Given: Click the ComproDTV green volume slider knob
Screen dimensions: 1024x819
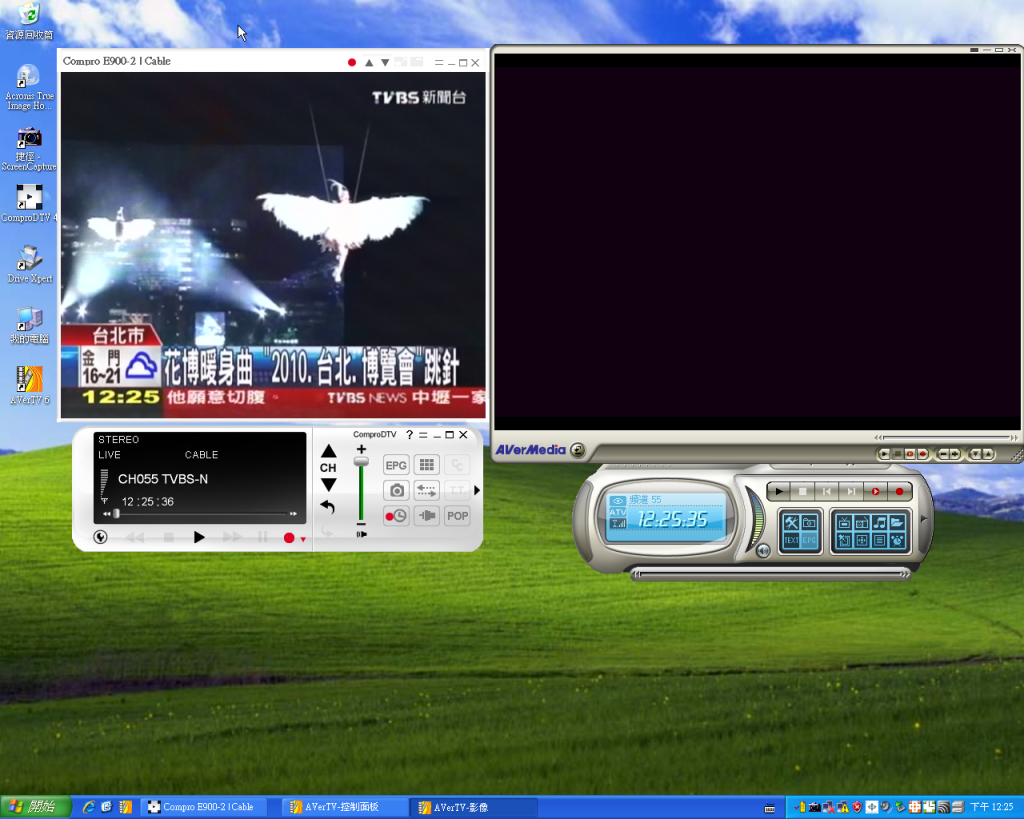Looking at the screenshot, I should (x=361, y=461).
